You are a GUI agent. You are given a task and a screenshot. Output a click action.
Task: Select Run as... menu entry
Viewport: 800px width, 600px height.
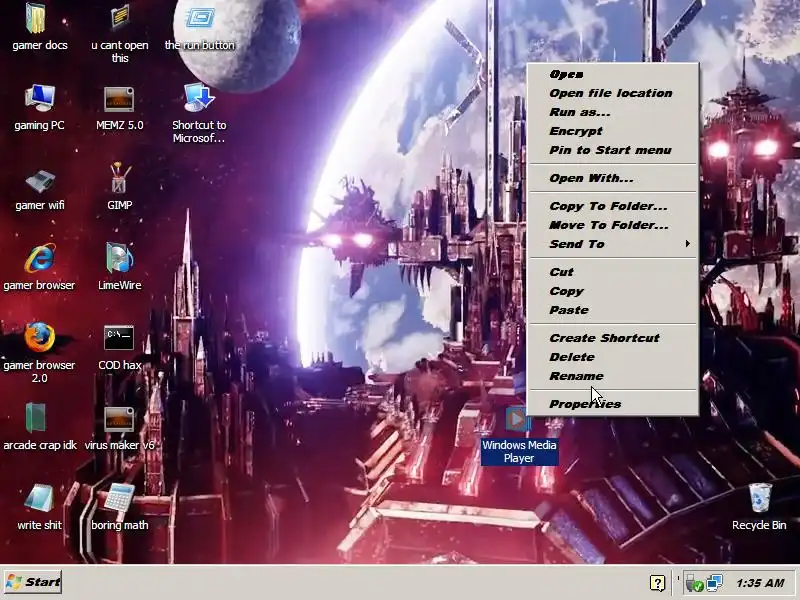[612, 112]
